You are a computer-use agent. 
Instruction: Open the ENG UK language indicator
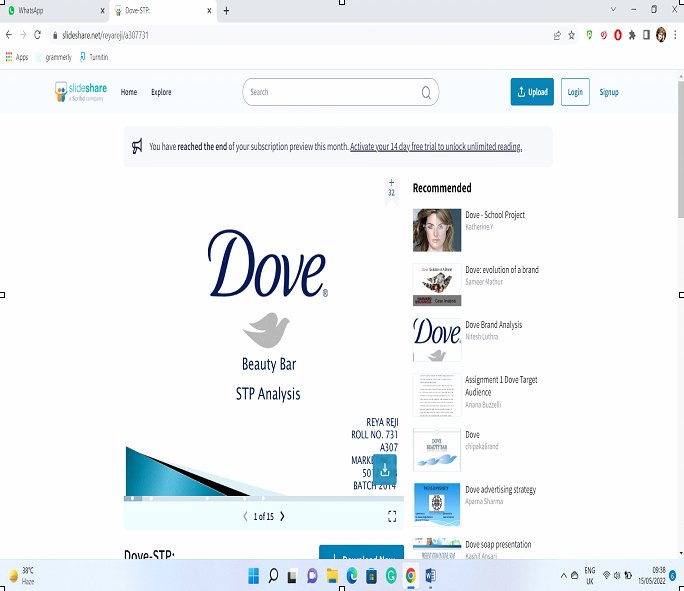point(590,576)
